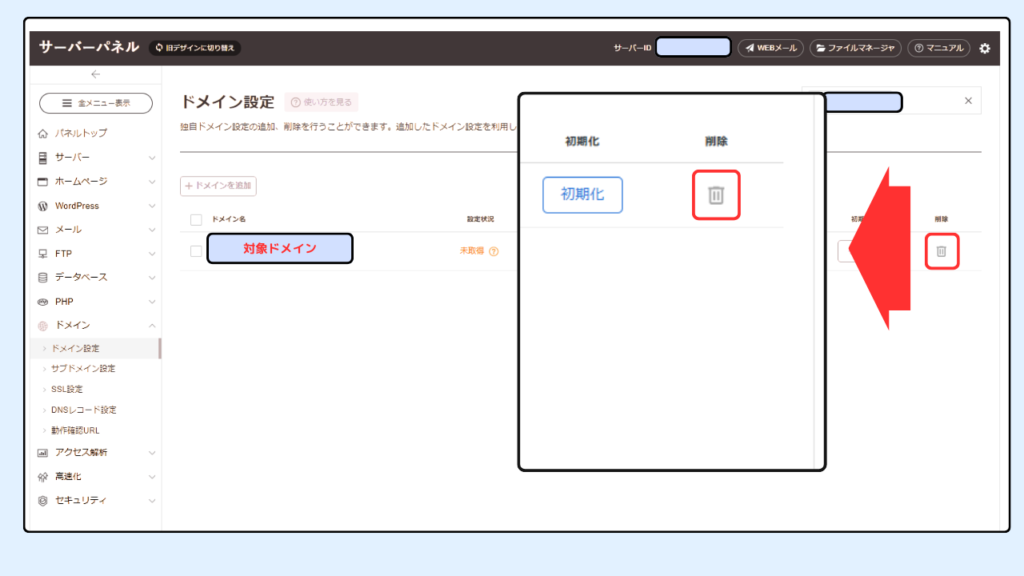Tick the checkbox beside 対象ドメイン

(196, 251)
